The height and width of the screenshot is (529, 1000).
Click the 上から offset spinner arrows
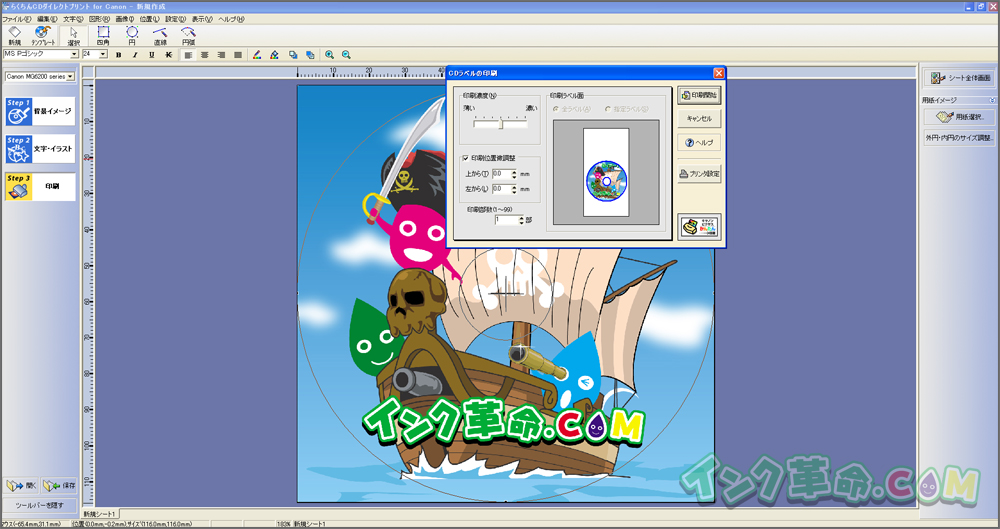tap(514, 174)
